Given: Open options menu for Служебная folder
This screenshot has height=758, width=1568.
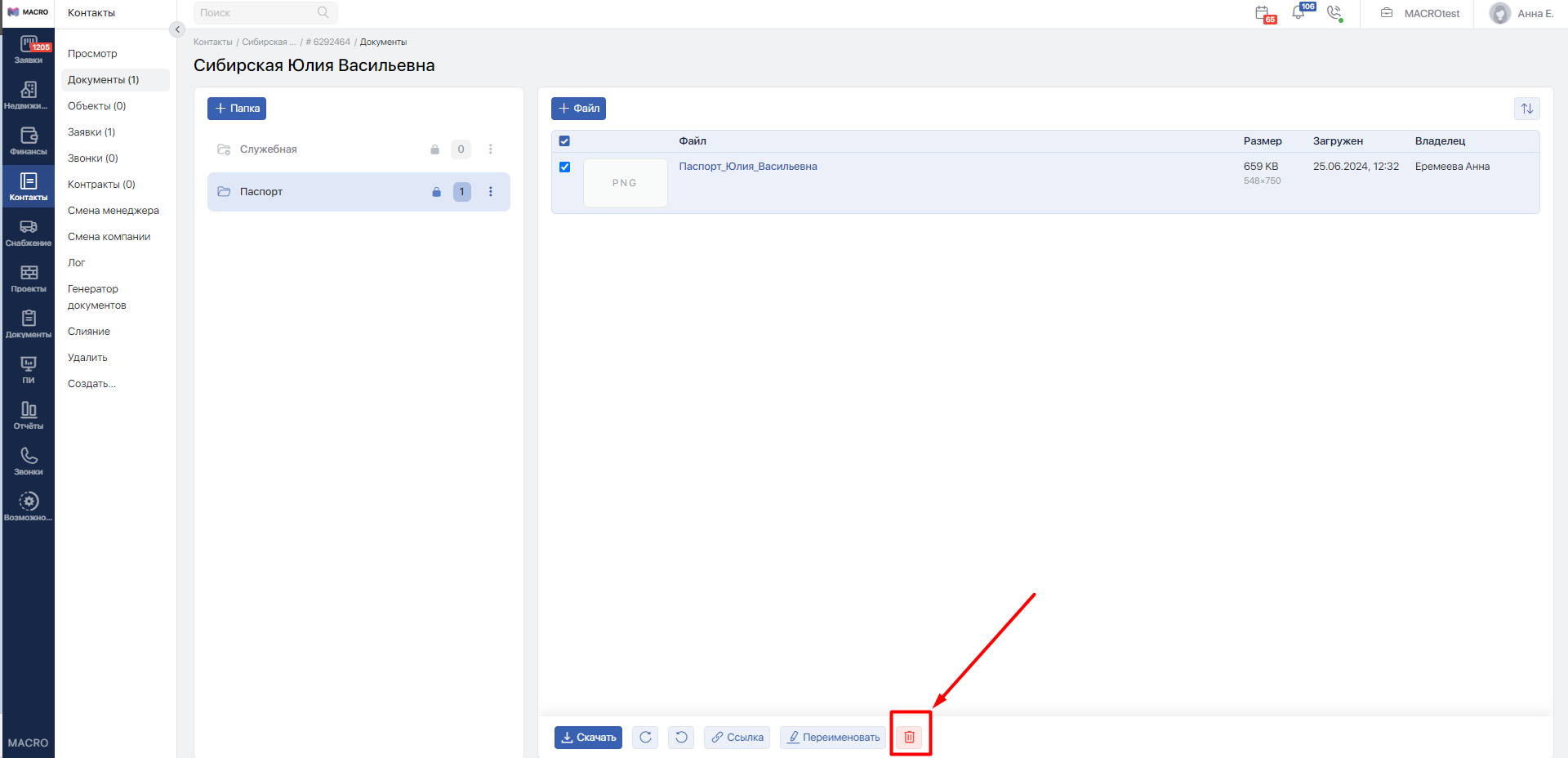Looking at the screenshot, I should 490,149.
